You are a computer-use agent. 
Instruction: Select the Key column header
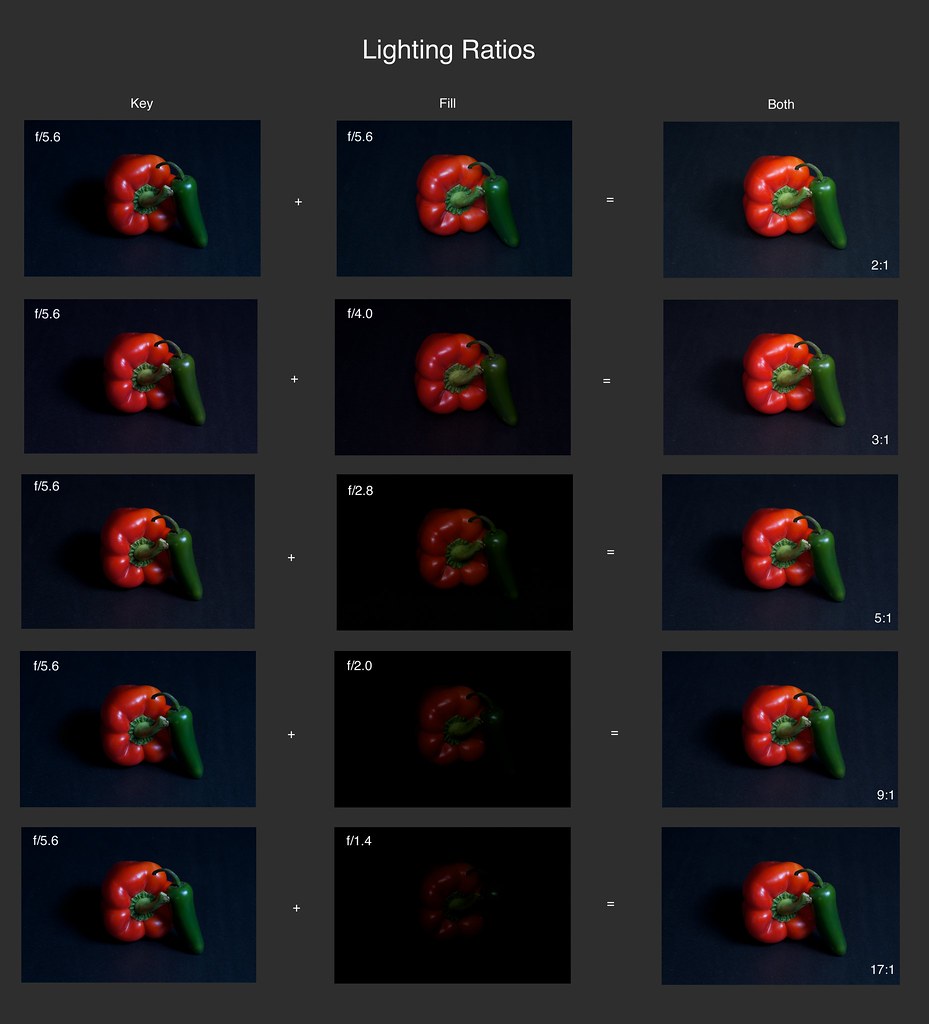click(x=142, y=103)
